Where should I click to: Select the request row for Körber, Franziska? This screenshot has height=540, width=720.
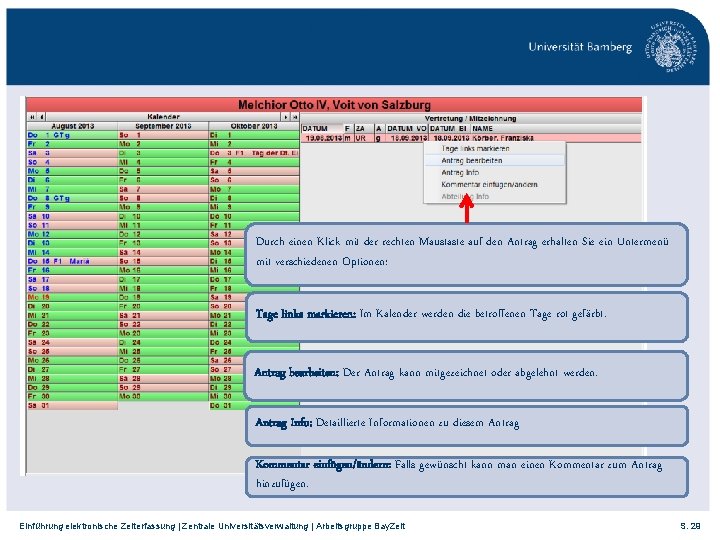(x=471, y=138)
